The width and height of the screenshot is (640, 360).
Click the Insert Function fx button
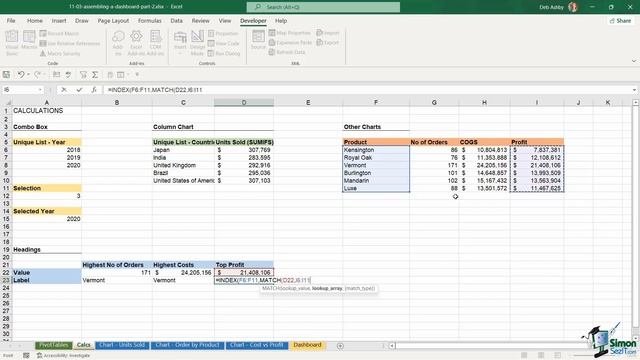(94, 90)
